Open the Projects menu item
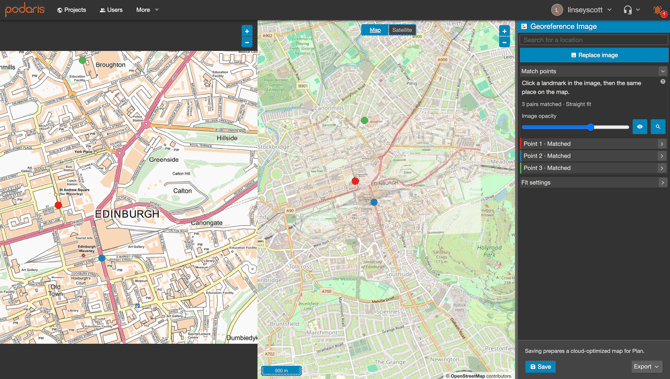 pyautogui.click(x=71, y=10)
